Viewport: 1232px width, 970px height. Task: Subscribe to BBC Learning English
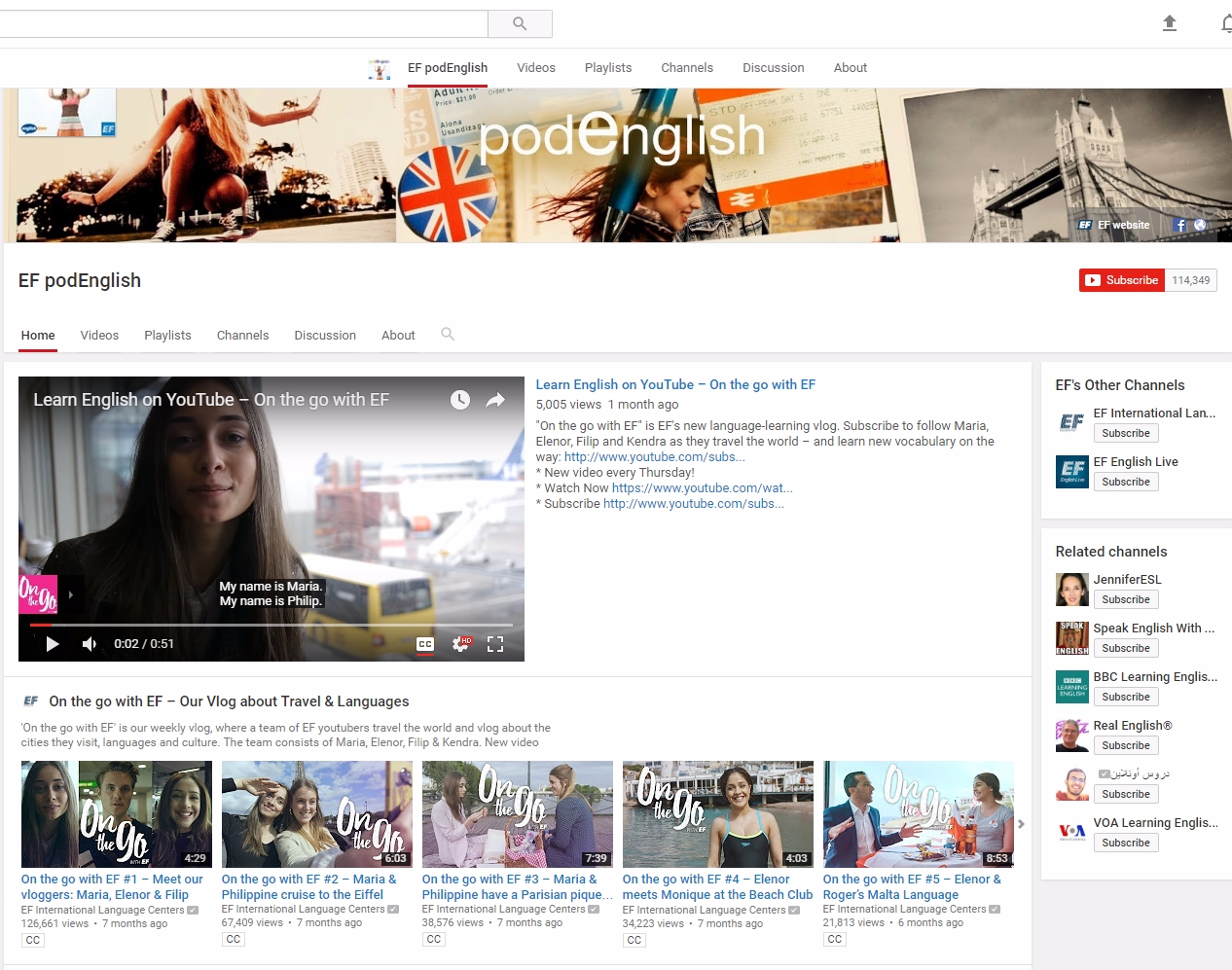click(x=1126, y=698)
